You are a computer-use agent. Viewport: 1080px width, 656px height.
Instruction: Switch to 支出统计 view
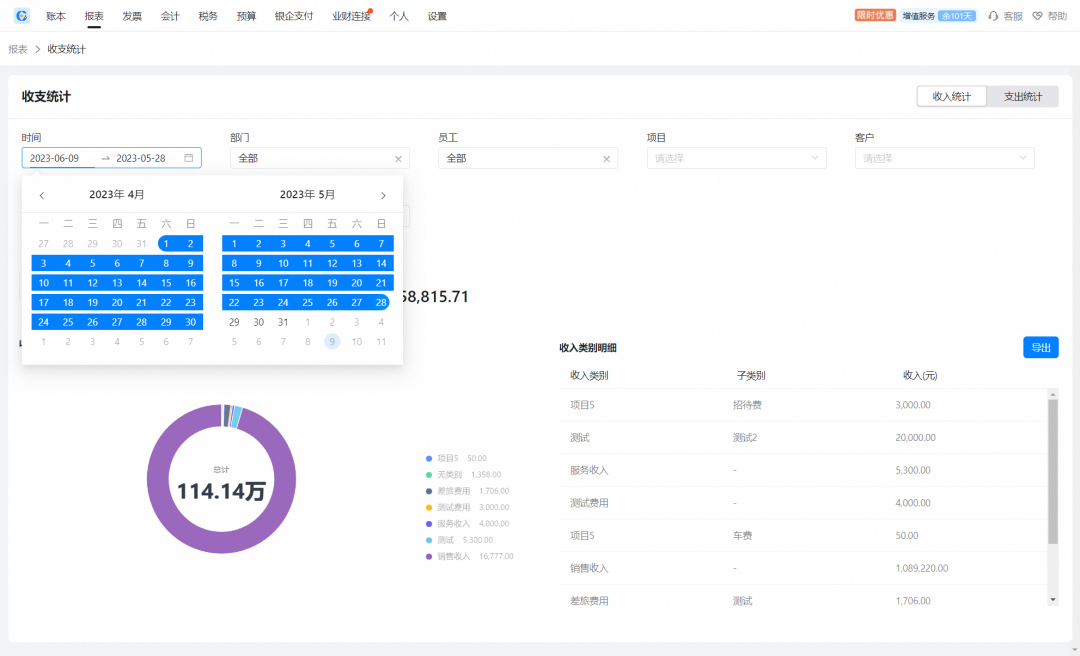click(1022, 96)
